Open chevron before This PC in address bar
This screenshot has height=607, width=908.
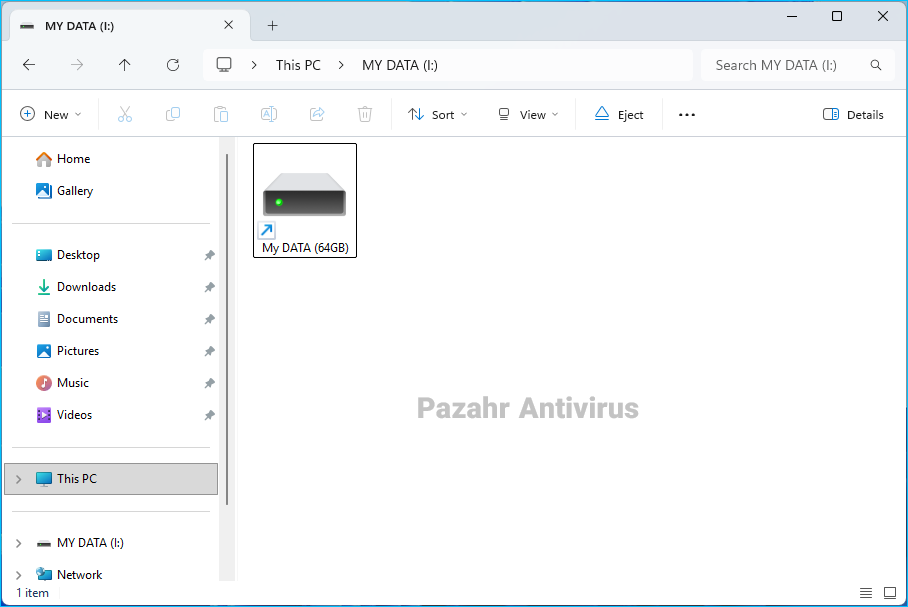(254, 65)
